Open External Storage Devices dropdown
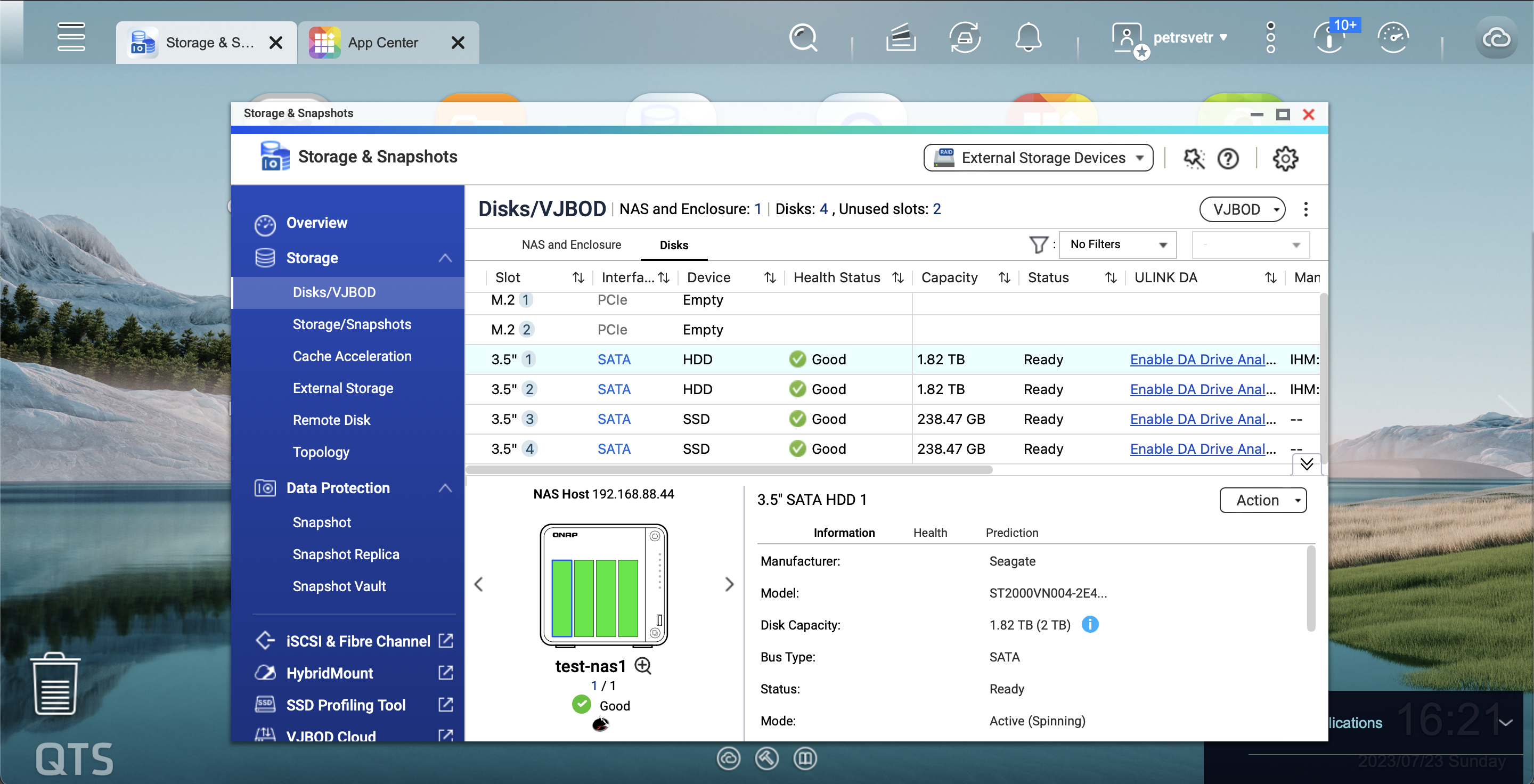The image size is (1534, 784). pyautogui.click(x=1038, y=158)
